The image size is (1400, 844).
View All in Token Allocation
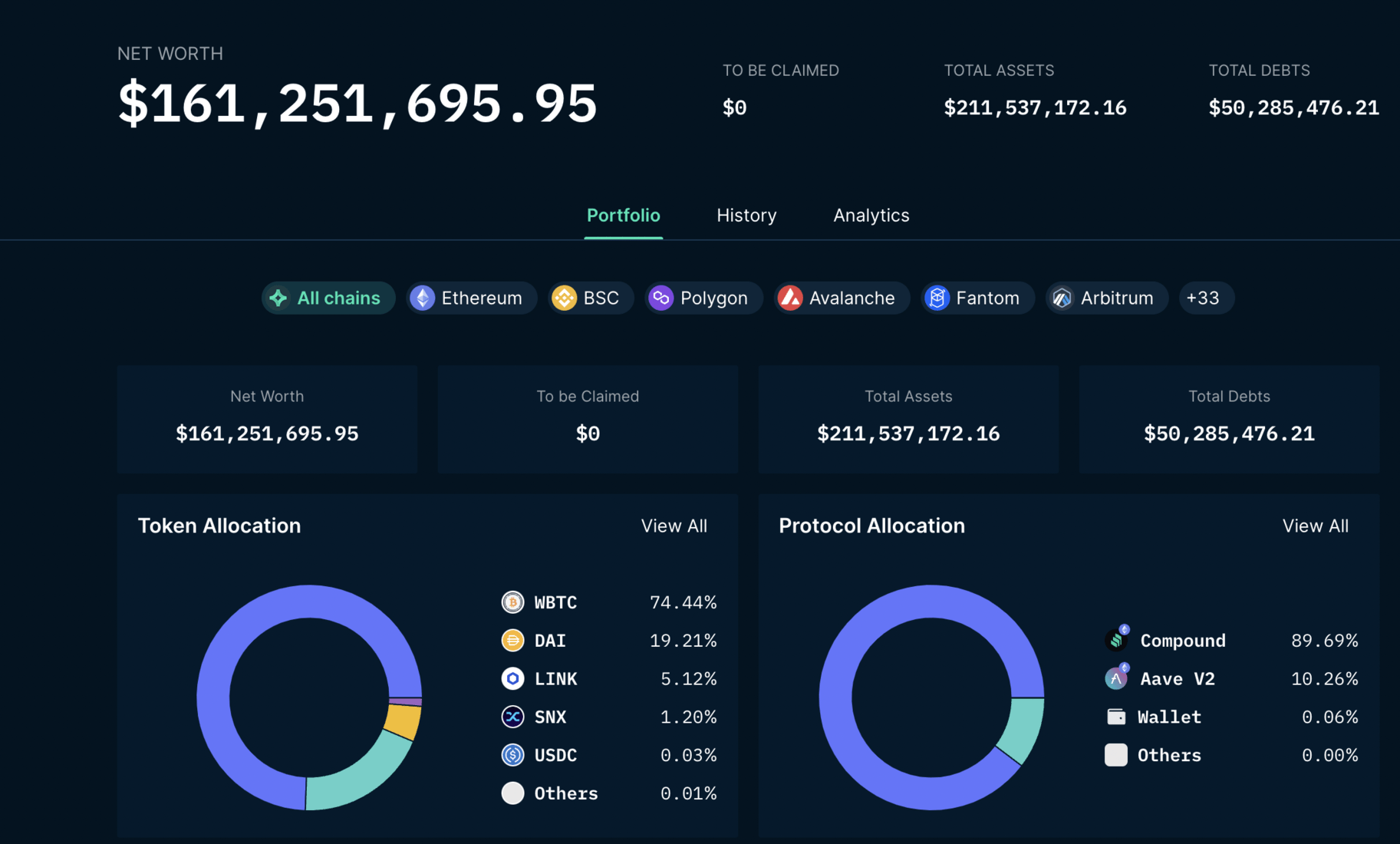click(x=674, y=526)
